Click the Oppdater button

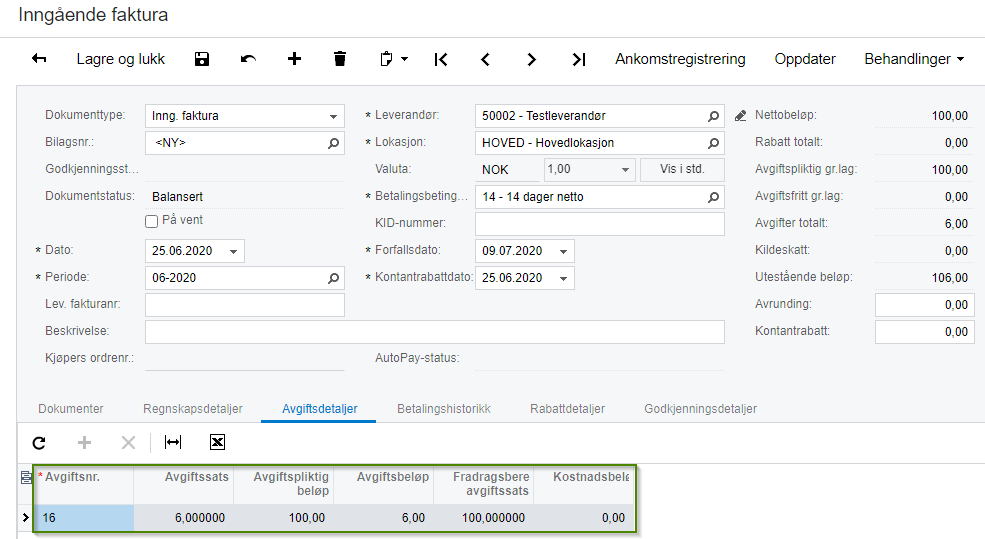point(805,59)
